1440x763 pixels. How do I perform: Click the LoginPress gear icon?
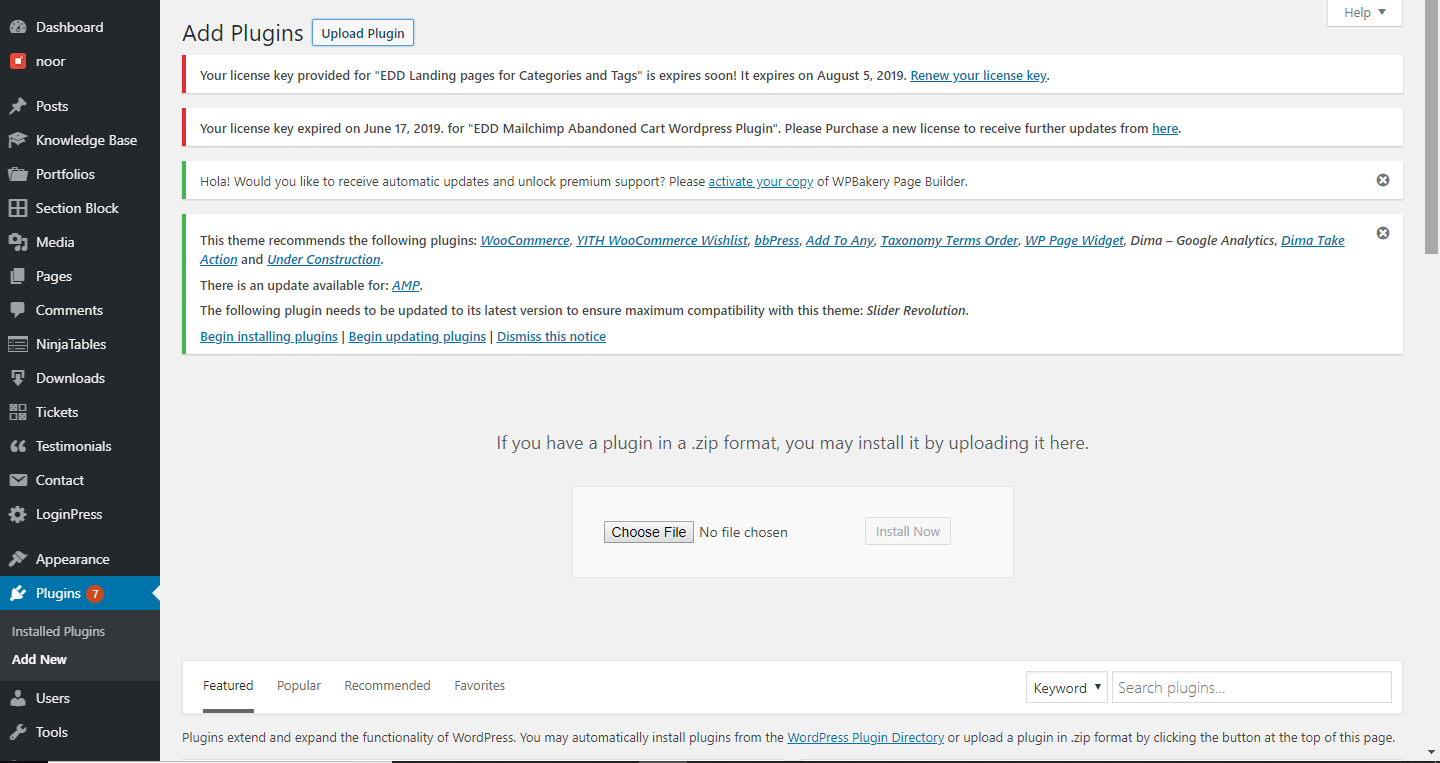coord(17,514)
